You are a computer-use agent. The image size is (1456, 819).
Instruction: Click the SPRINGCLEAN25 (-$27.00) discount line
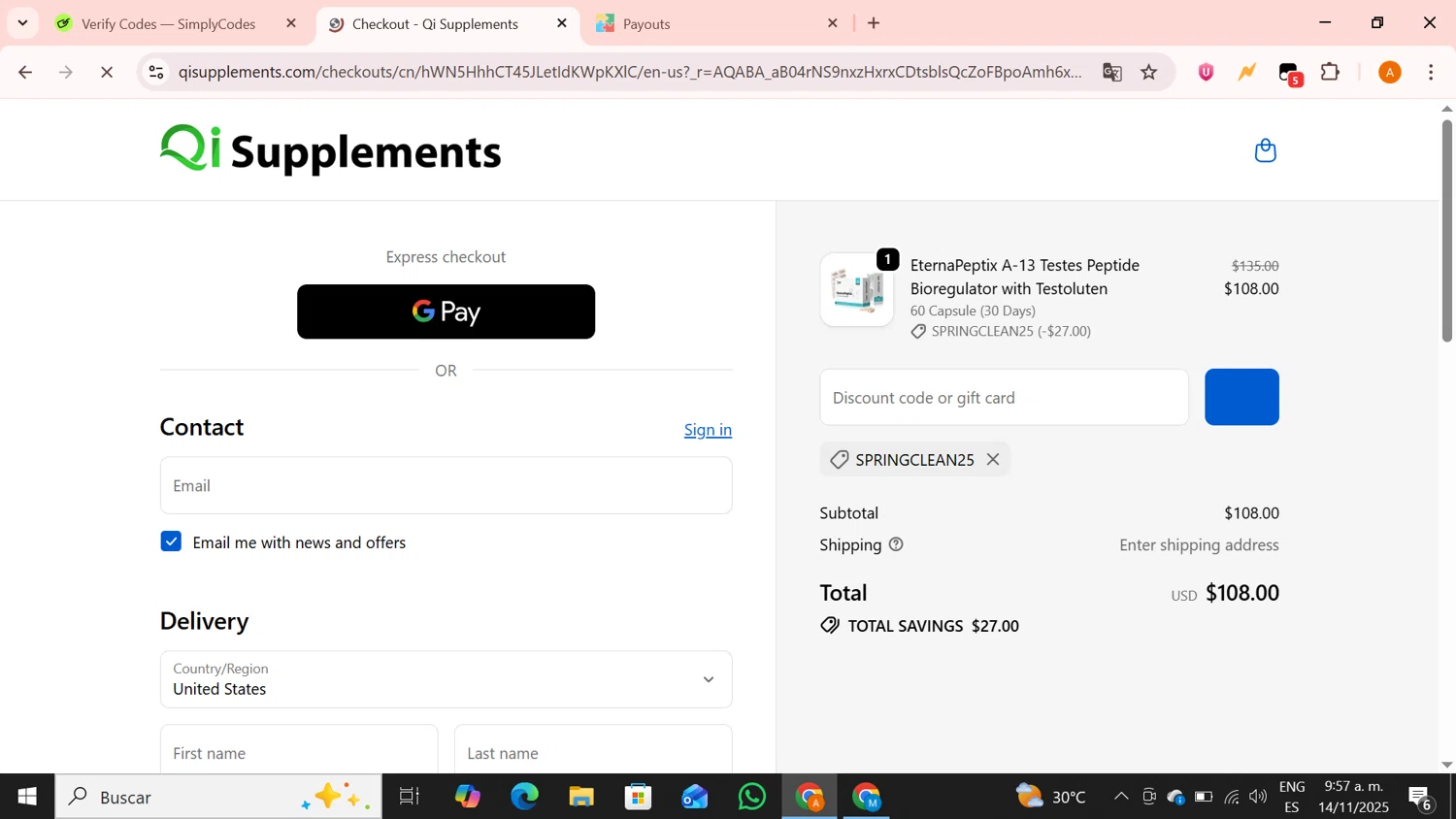point(1001,331)
